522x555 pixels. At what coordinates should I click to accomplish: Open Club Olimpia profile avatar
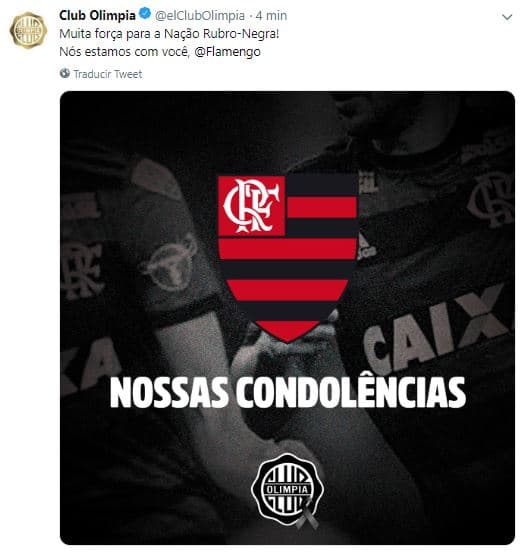click(28, 30)
